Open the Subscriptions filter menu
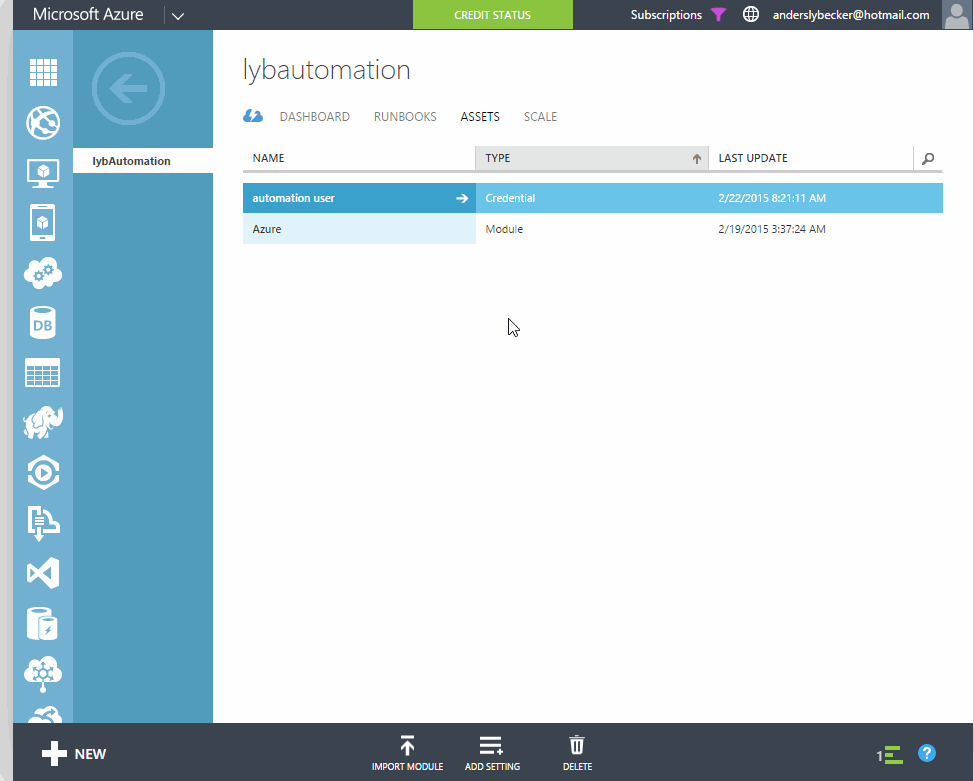 pyautogui.click(x=679, y=15)
